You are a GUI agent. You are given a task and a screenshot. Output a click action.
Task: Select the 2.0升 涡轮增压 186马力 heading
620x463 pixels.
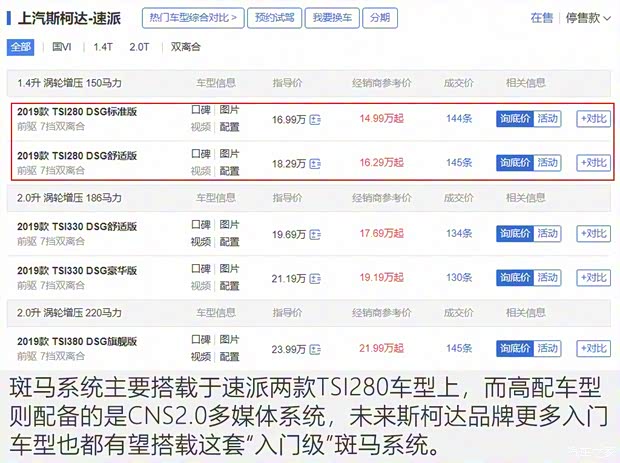(69, 198)
